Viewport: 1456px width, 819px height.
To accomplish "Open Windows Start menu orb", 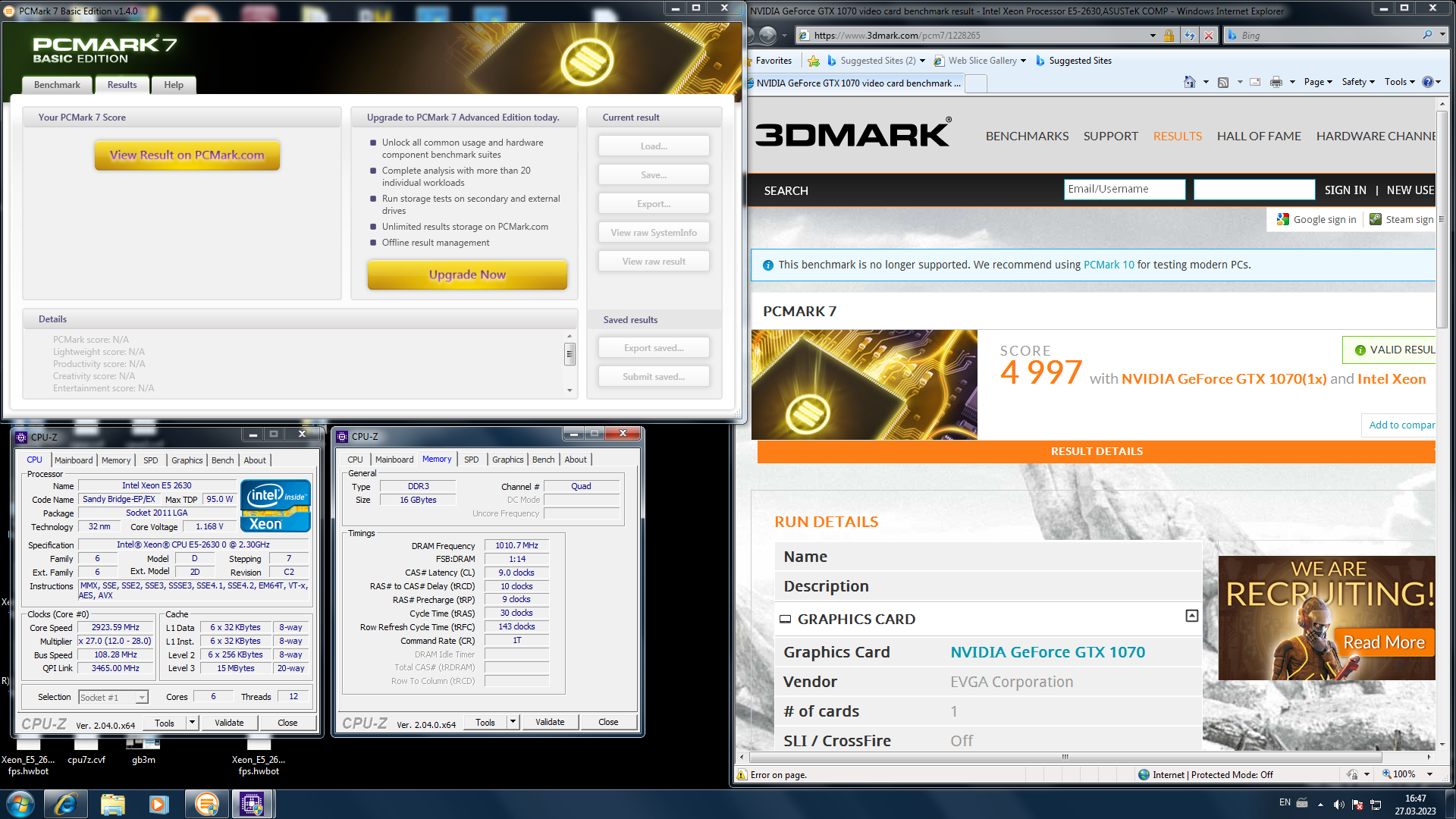I will [x=20, y=804].
